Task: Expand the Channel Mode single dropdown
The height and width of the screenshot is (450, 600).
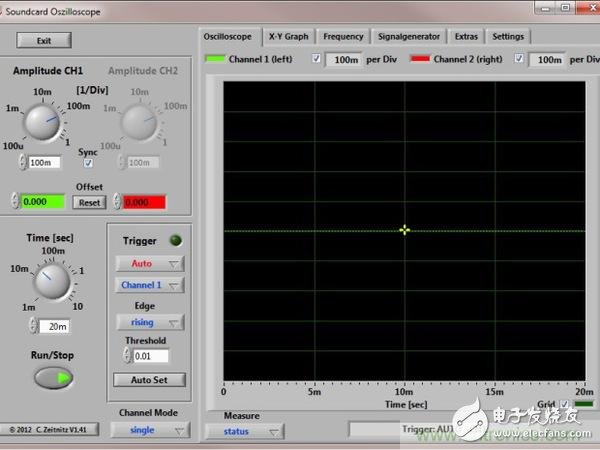Action: [149, 430]
